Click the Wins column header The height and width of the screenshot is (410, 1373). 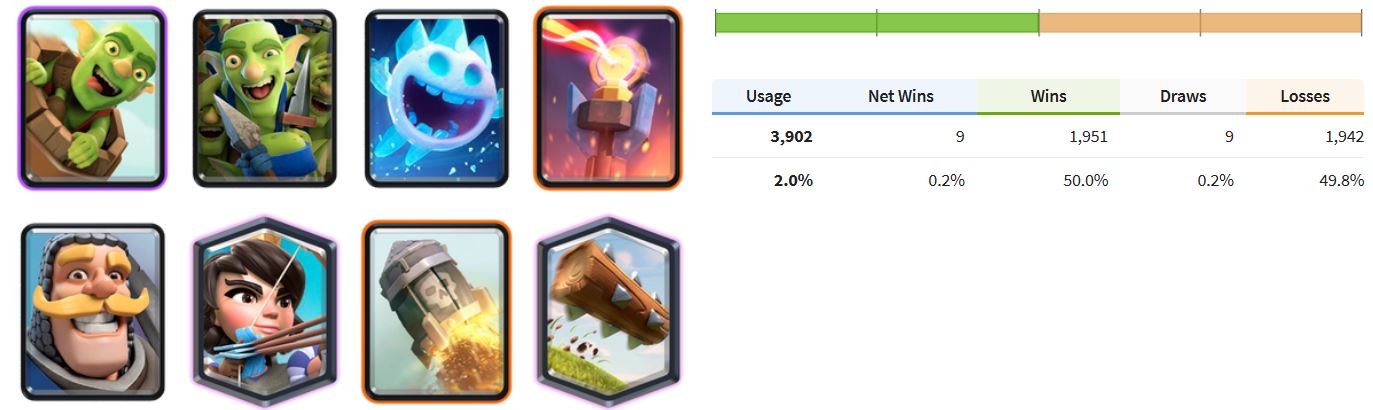tap(1048, 97)
